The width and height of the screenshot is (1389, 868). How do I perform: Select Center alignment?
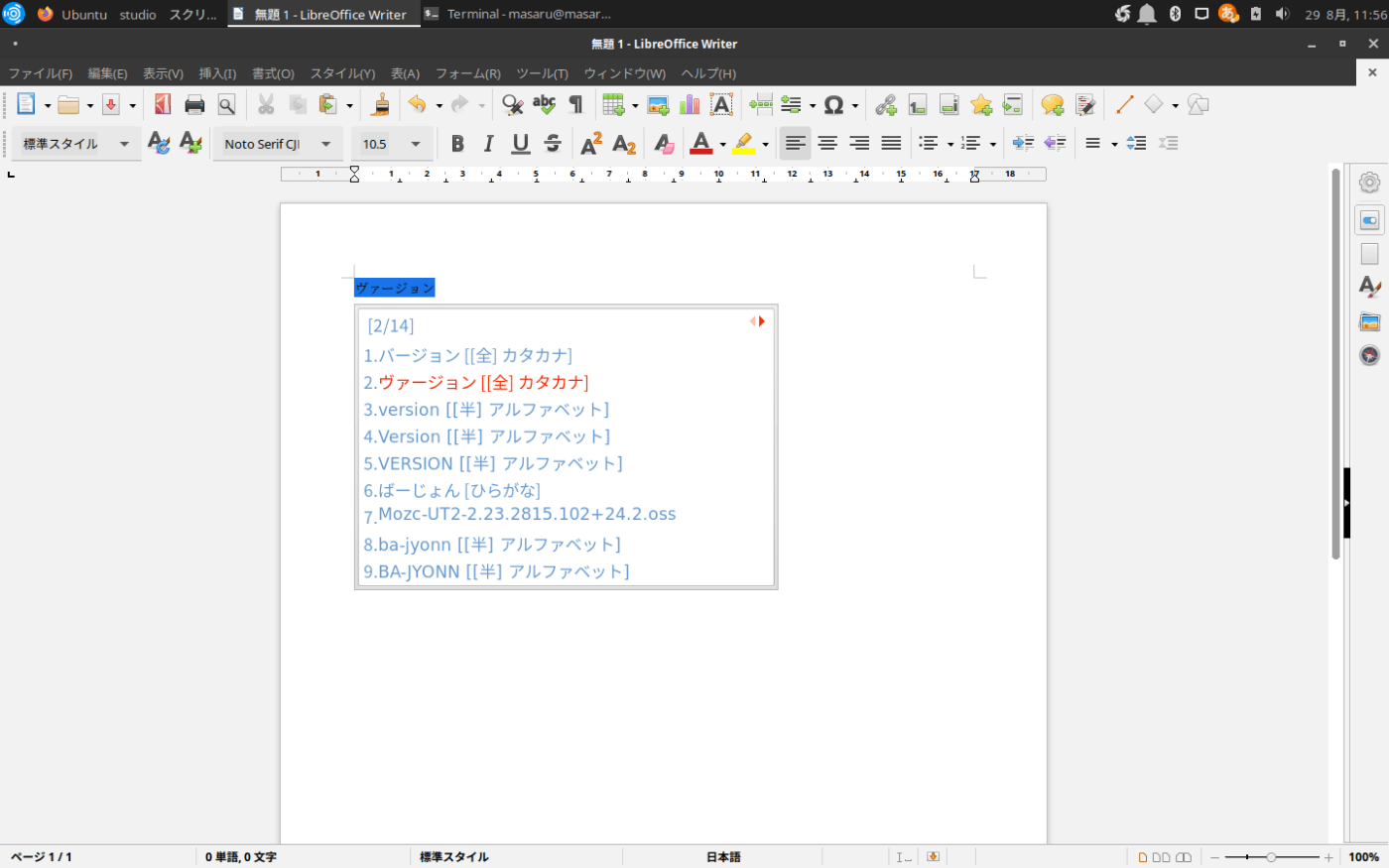[x=827, y=143]
